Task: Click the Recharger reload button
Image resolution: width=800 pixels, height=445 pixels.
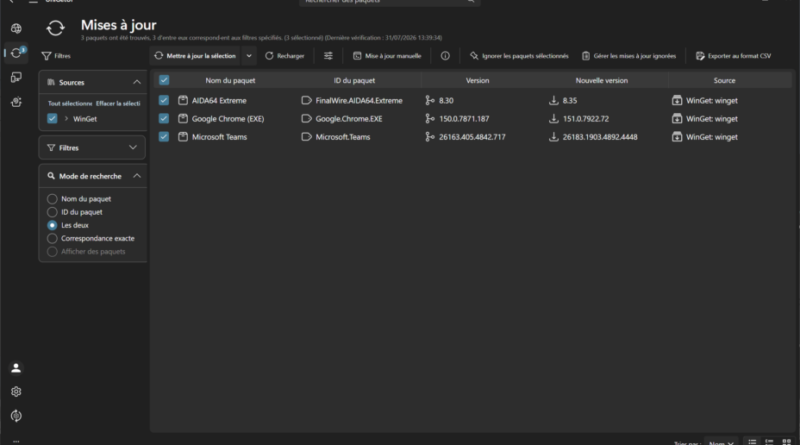Action: (285, 56)
